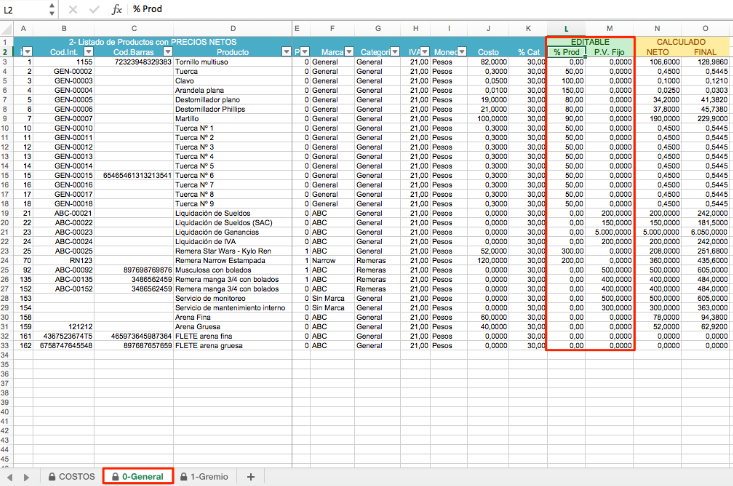Click the 'Destornillador Phillips' cell
The image size is (733, 486).
click(233, 109)
